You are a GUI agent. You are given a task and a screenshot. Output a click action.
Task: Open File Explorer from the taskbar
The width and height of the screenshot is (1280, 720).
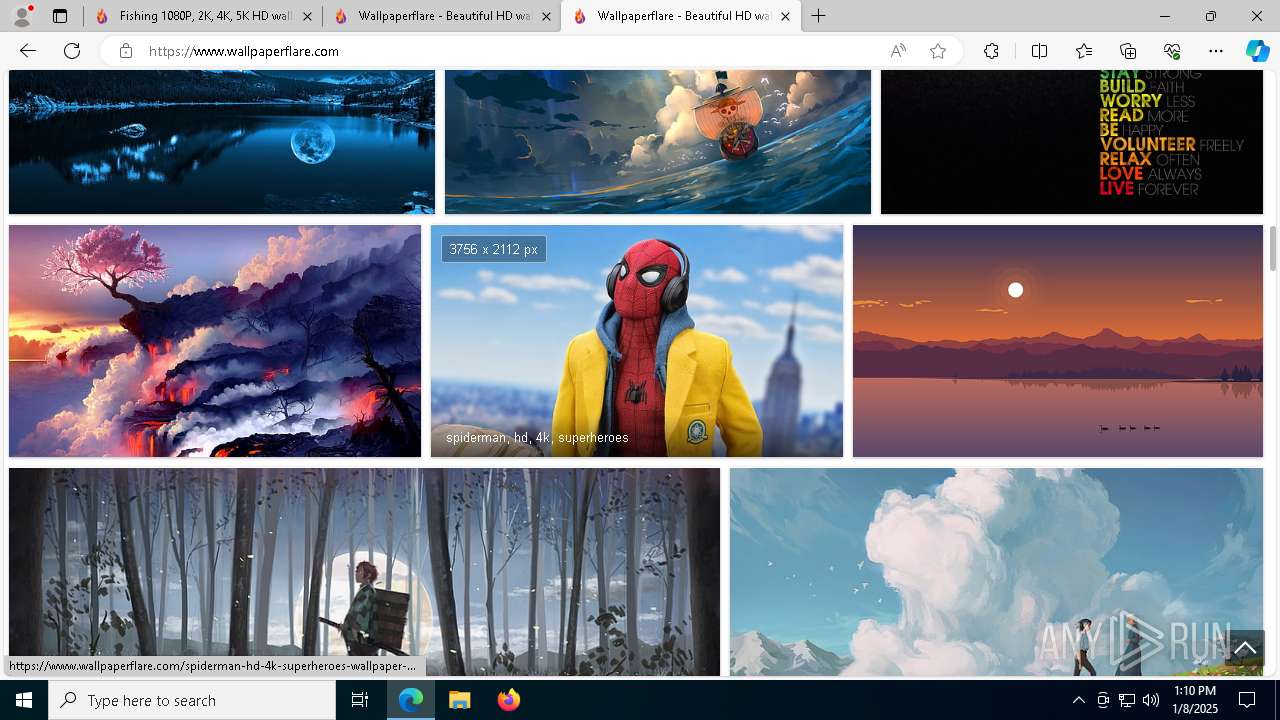(x=459, y=700)
